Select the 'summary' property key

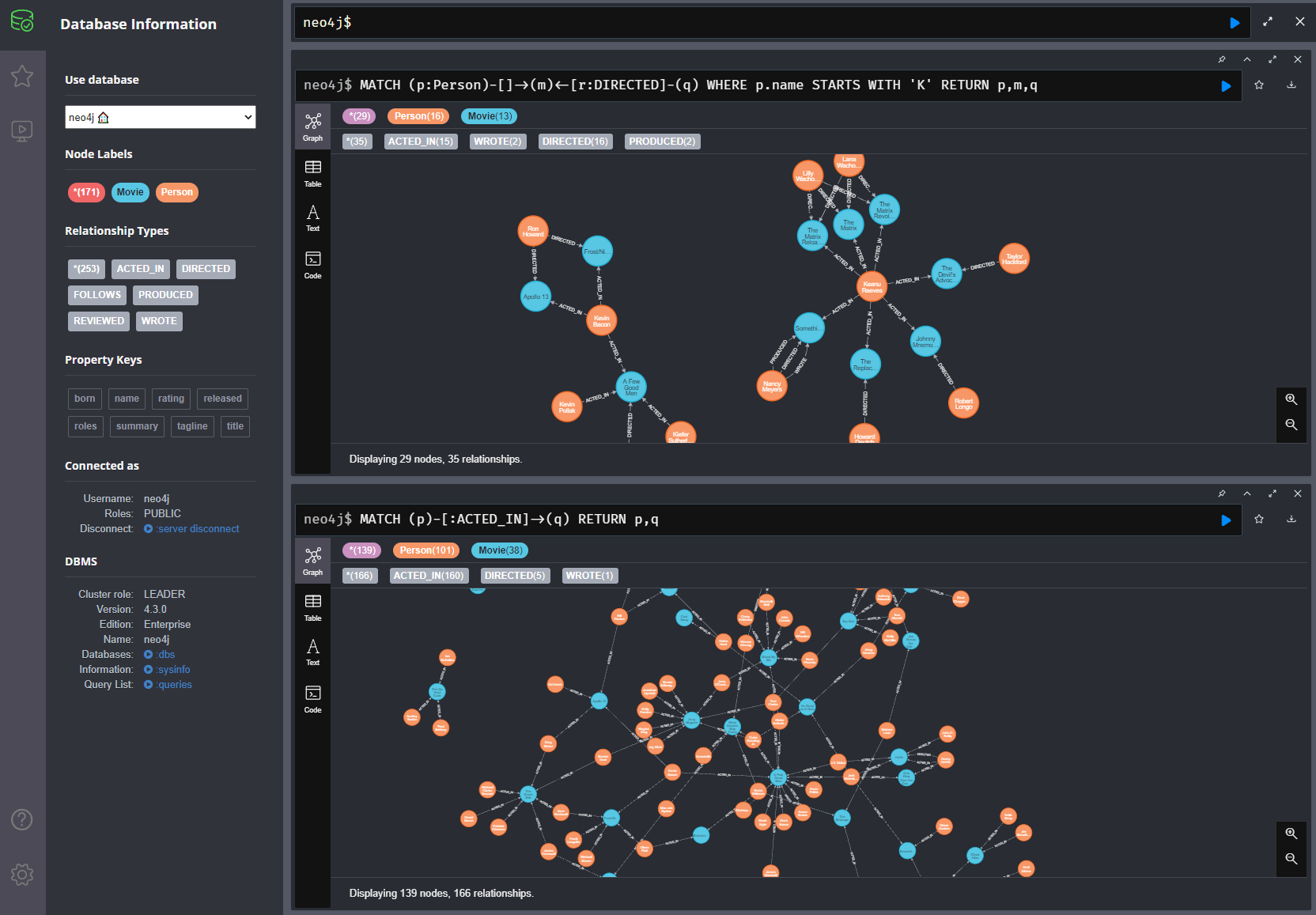click(x=137, y=426)
